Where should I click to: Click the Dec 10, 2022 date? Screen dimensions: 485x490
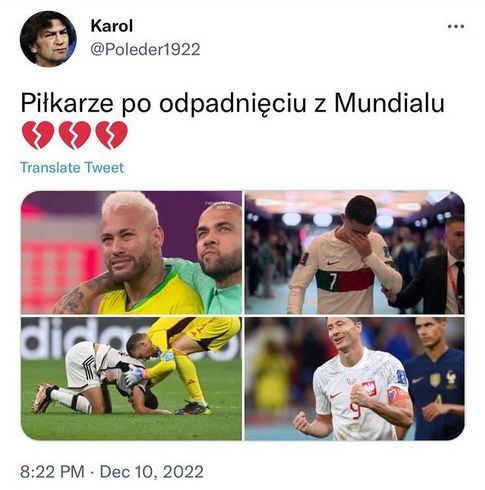(x=152, y=472)
